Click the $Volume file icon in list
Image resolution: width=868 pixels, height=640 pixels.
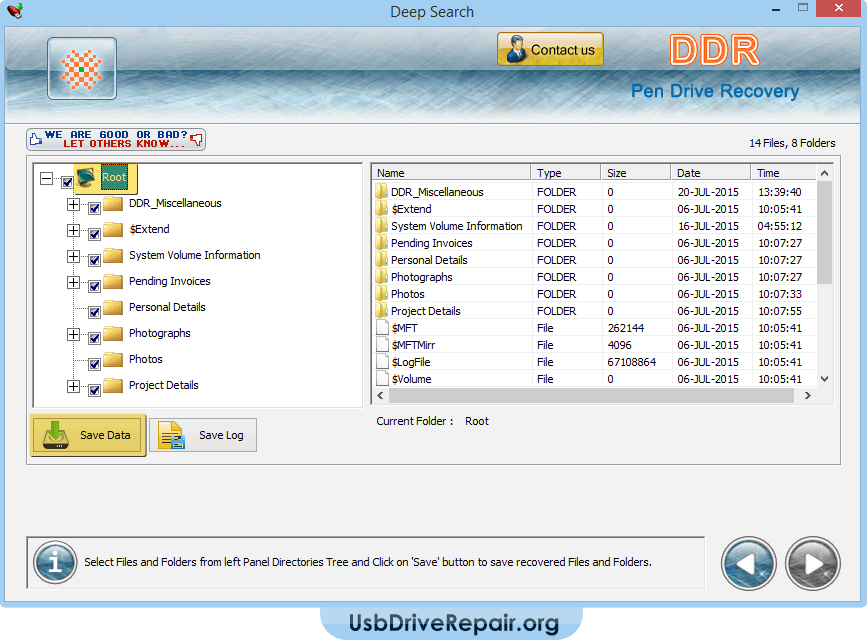coord(382,379)
